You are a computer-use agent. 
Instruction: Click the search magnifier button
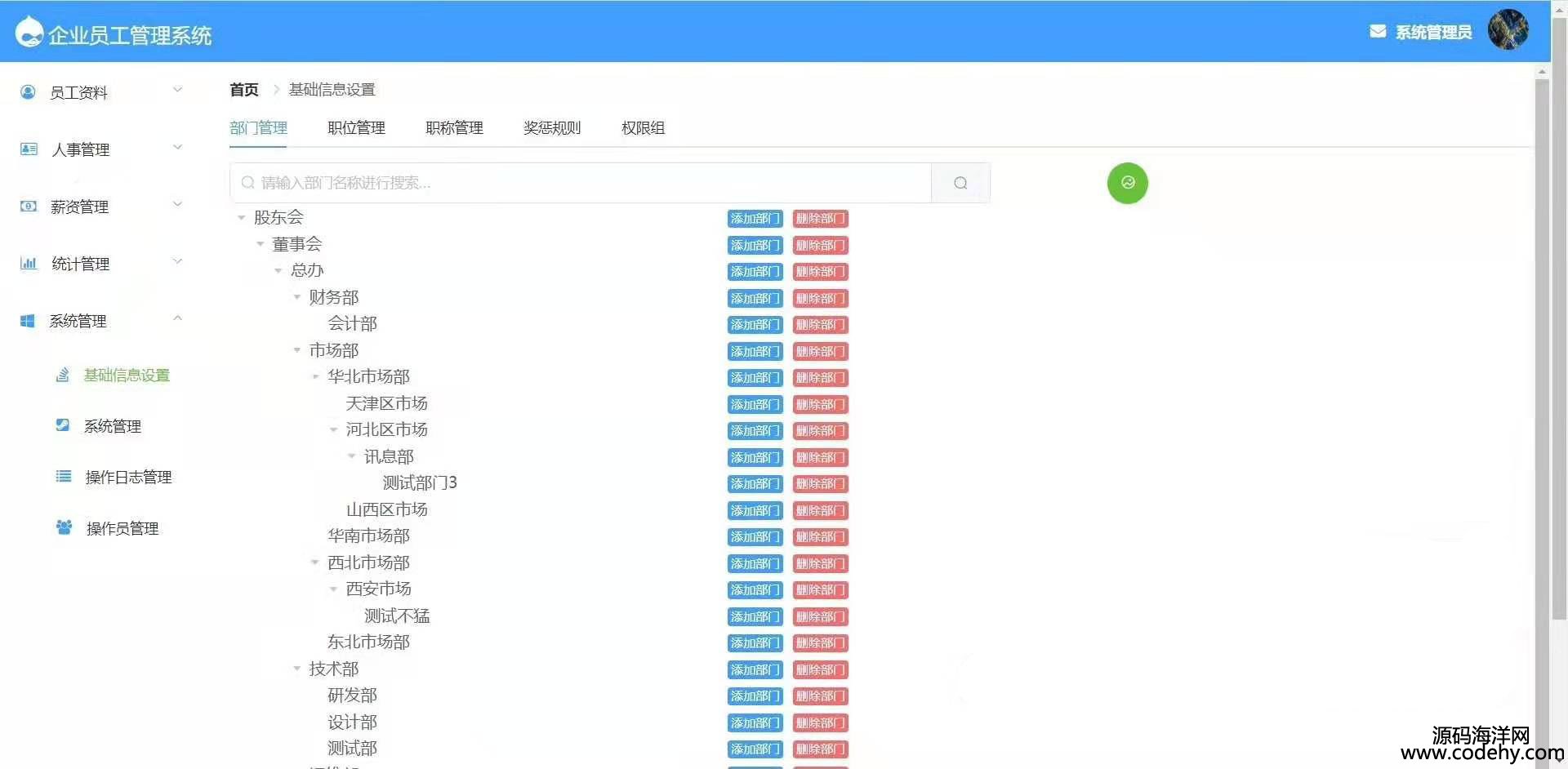960,183
